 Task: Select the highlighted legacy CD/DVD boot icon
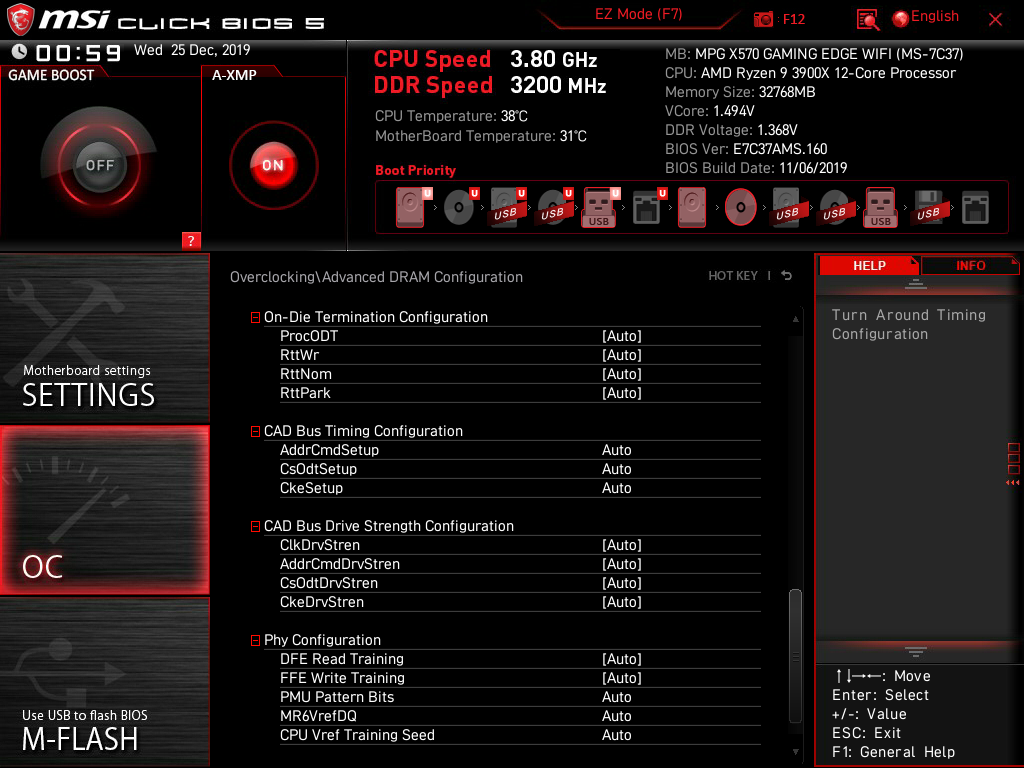click(x=741, y=207)
